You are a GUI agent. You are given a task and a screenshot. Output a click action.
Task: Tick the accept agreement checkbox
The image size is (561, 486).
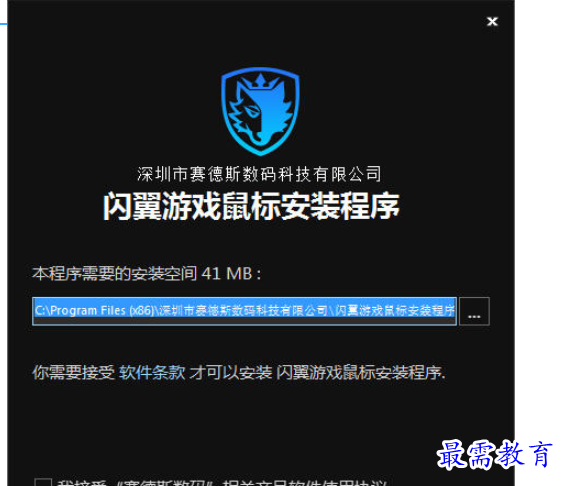(43, 482)
